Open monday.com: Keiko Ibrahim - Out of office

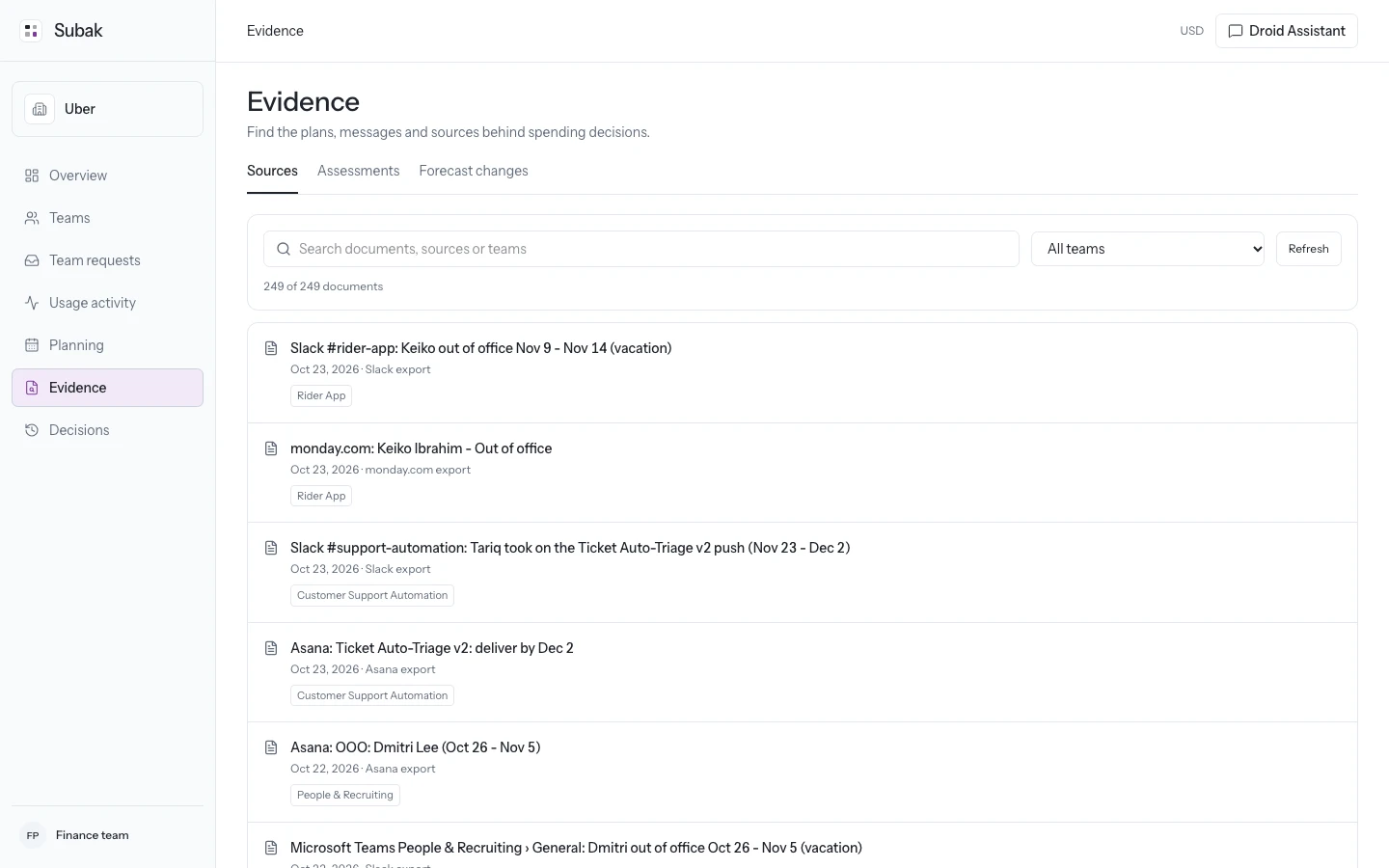click(421, 448)
